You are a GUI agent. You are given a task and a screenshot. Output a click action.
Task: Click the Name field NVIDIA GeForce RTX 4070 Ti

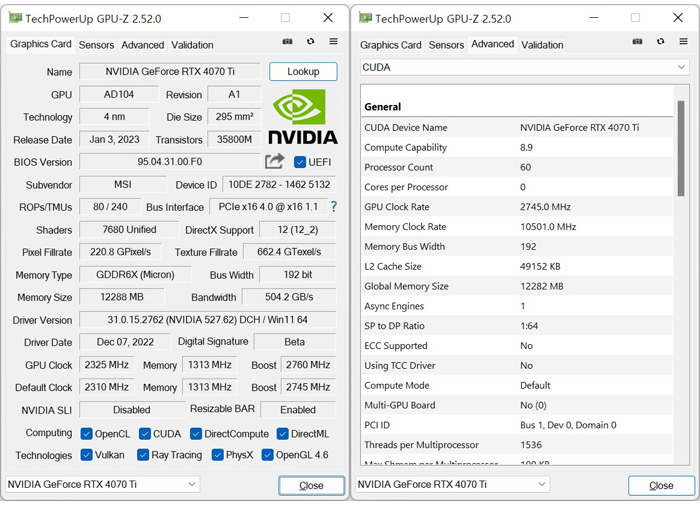point(170,71)
